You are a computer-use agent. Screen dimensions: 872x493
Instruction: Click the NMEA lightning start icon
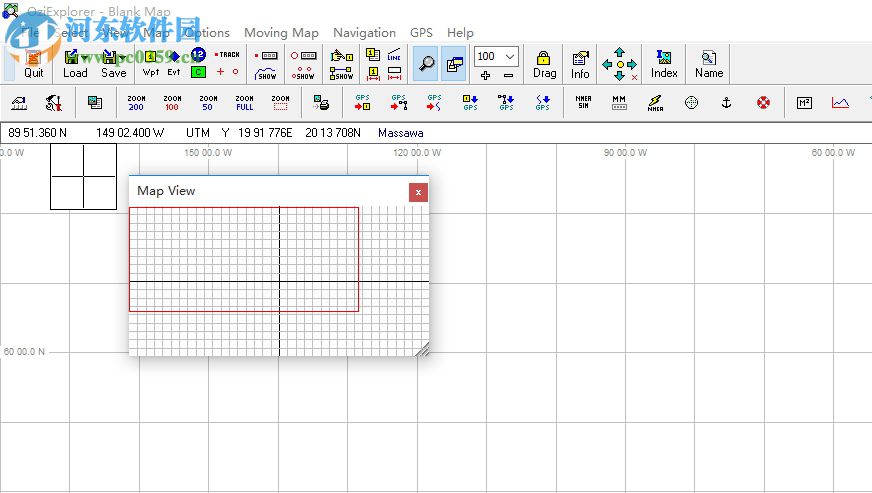coord(655,102)
